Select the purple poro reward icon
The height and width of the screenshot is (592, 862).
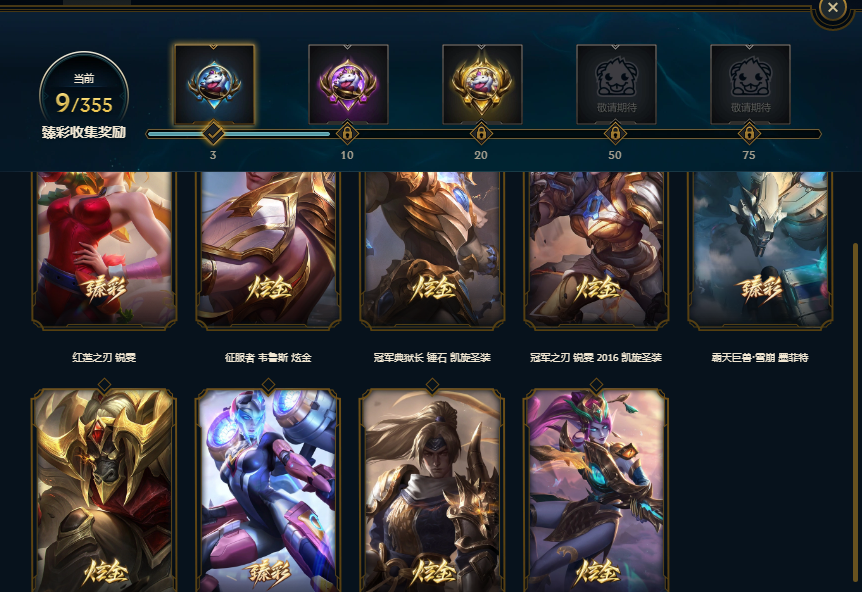coord(348,84)
